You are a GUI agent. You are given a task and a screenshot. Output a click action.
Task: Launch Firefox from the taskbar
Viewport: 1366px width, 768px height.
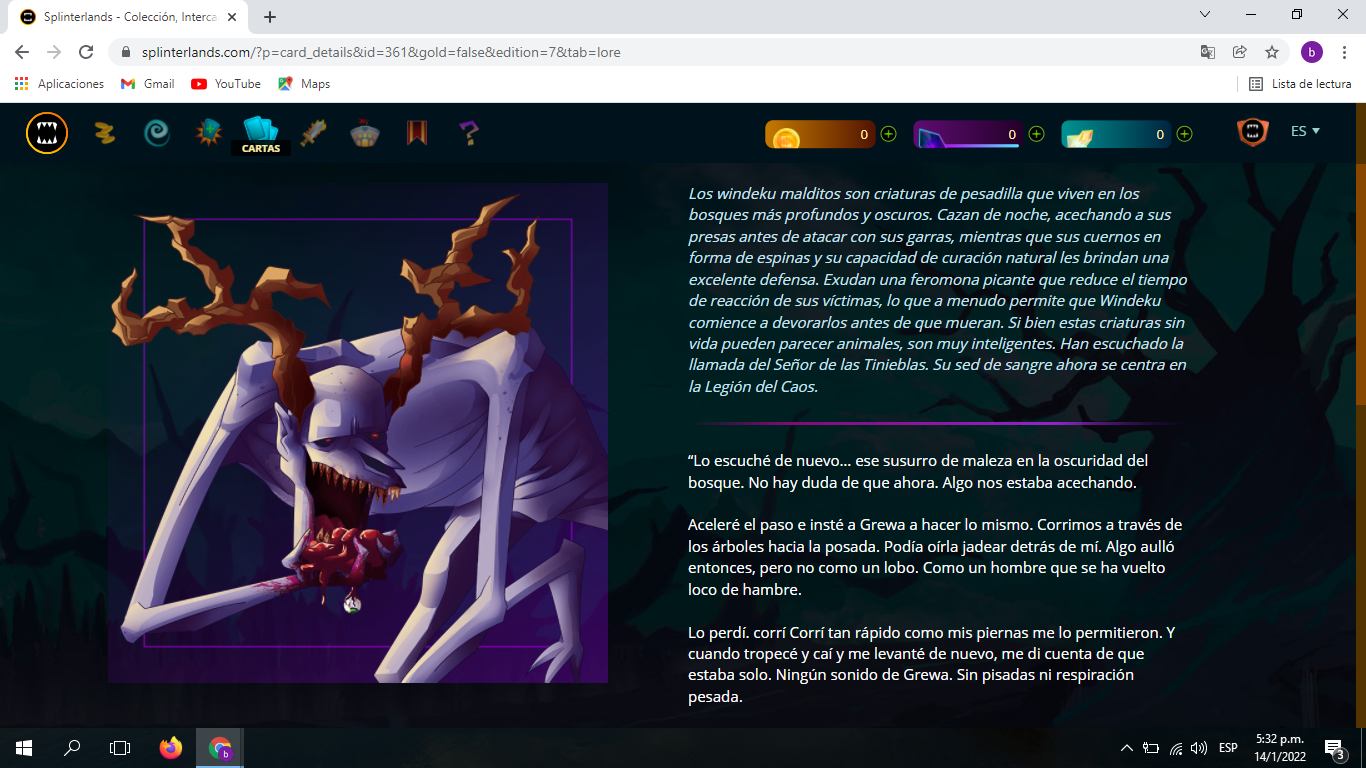pyautogui.click(x=171, y=748)
